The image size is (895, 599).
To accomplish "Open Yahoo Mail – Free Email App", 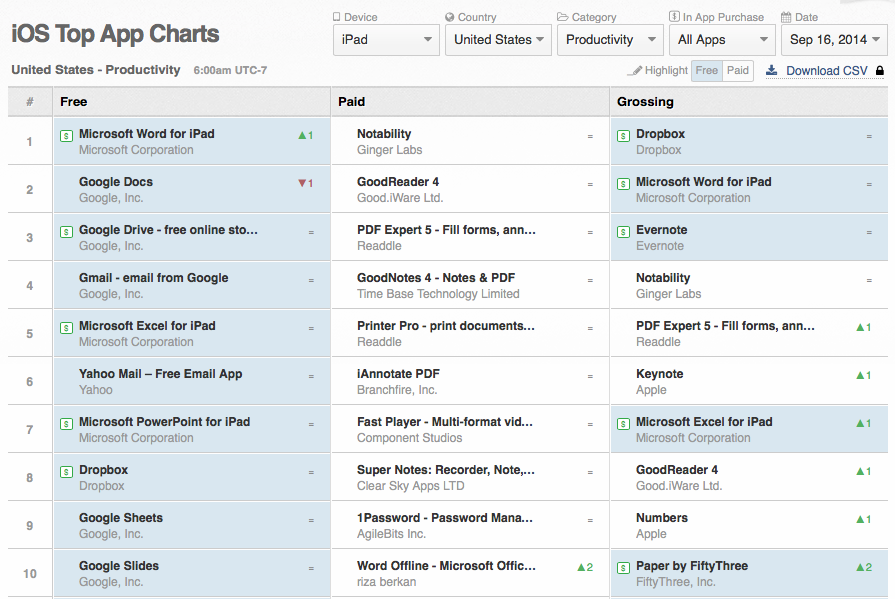I will point(160,373).
